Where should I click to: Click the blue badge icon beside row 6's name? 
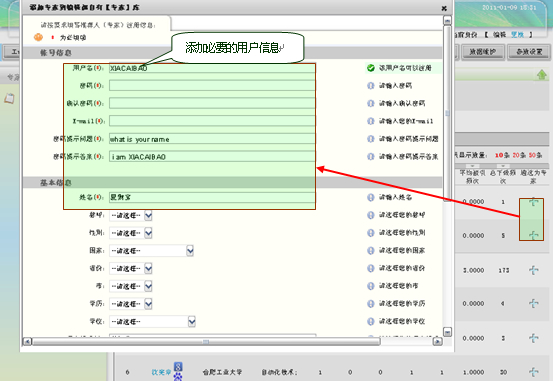[178, 366]
